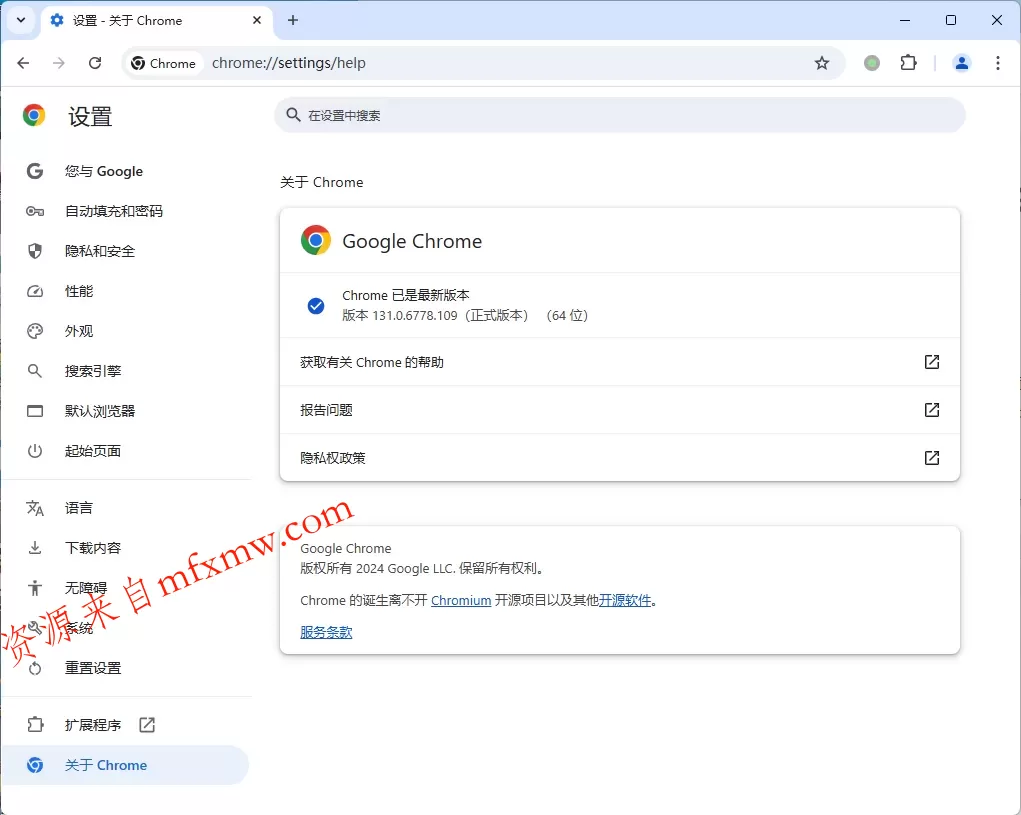Click the forward navigation arrow
Image resolution: width=1021 pixels, height=815 pixels.
click(59, 63)
